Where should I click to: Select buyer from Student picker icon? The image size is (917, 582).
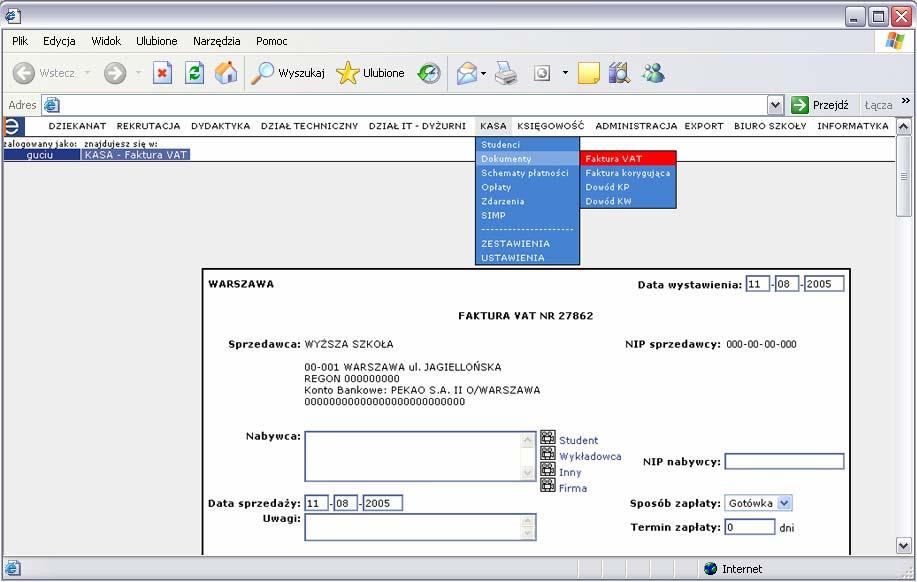tap(548, 438)
